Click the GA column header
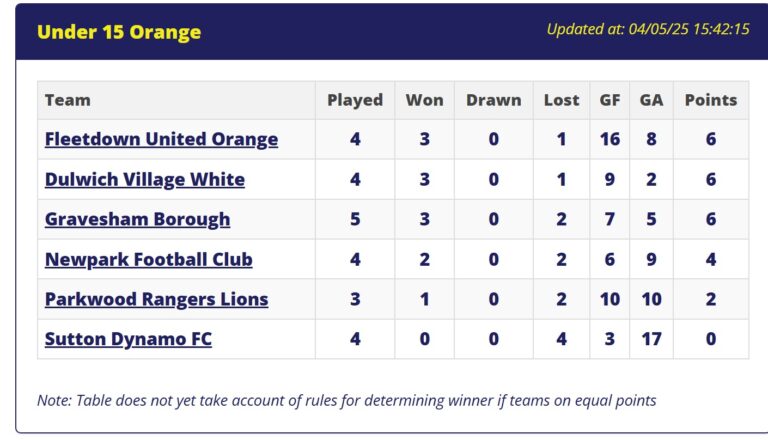The image size is (768, 440). click(x=651, y=100)
